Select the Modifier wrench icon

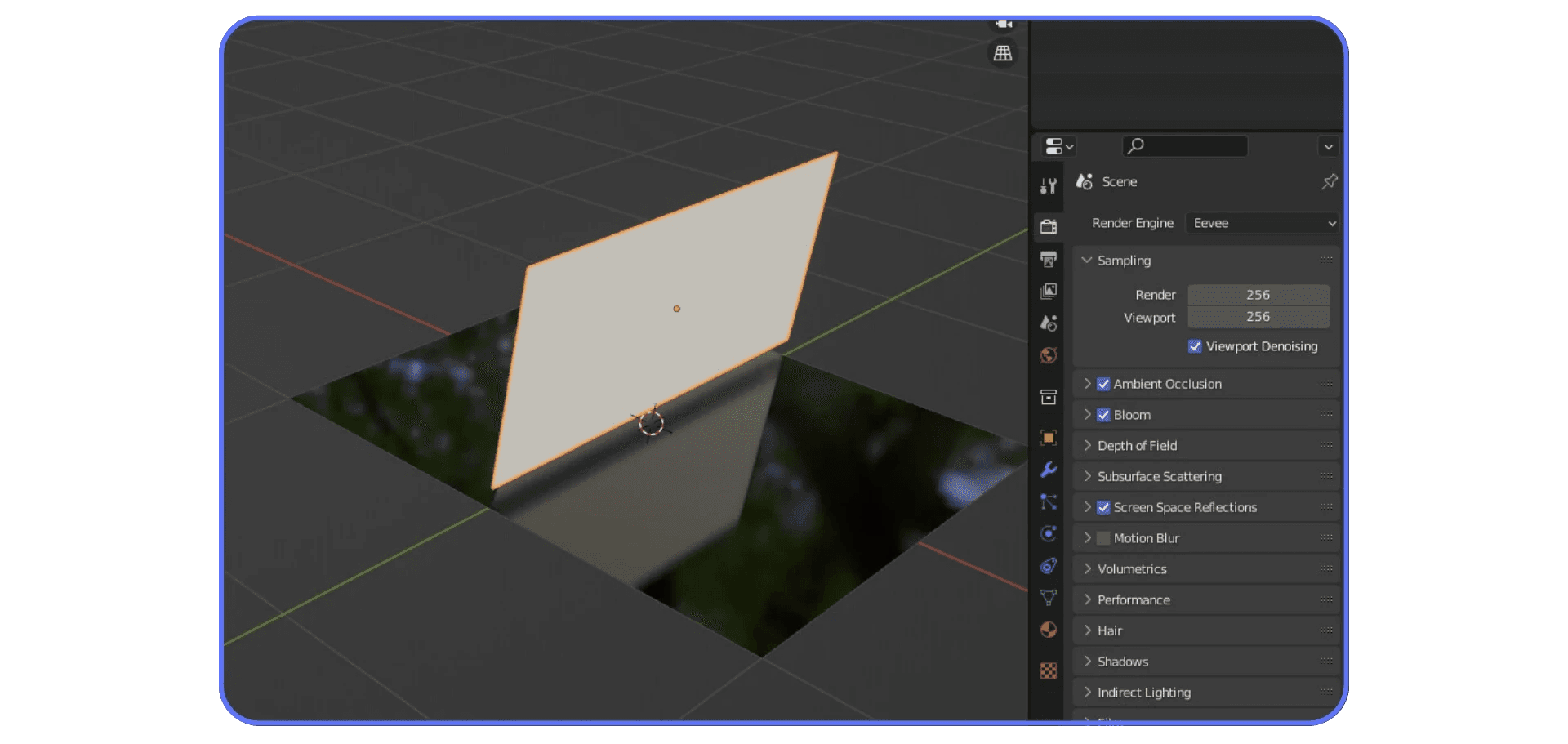(1049, 470)
